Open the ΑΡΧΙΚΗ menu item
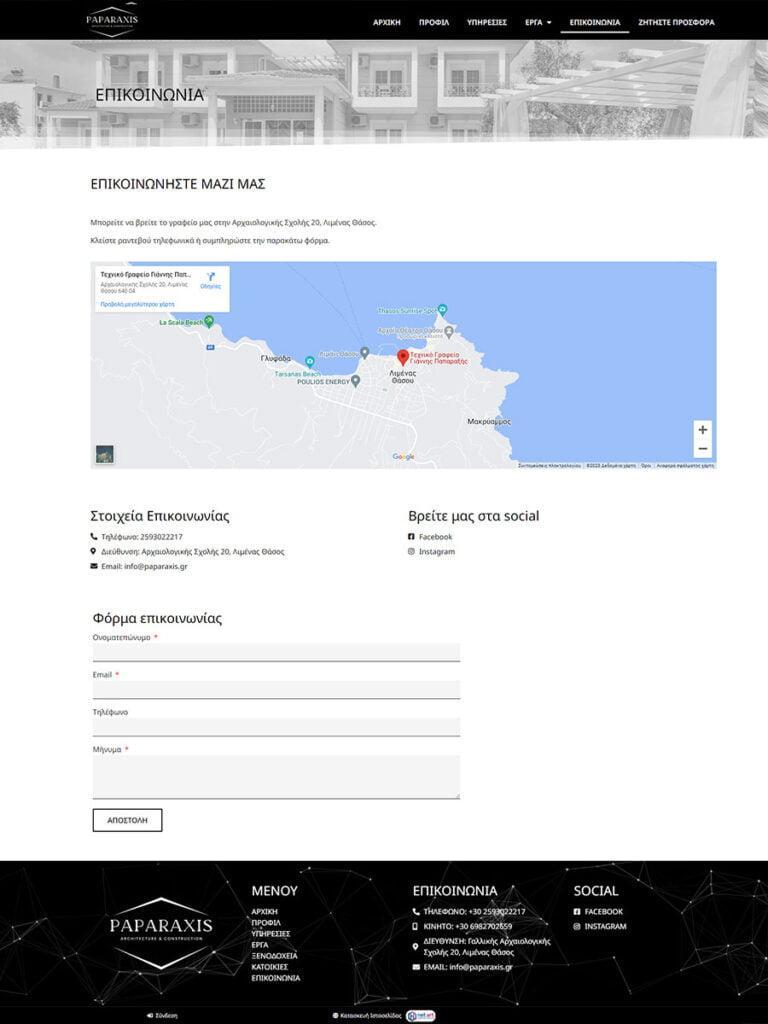 387,22
